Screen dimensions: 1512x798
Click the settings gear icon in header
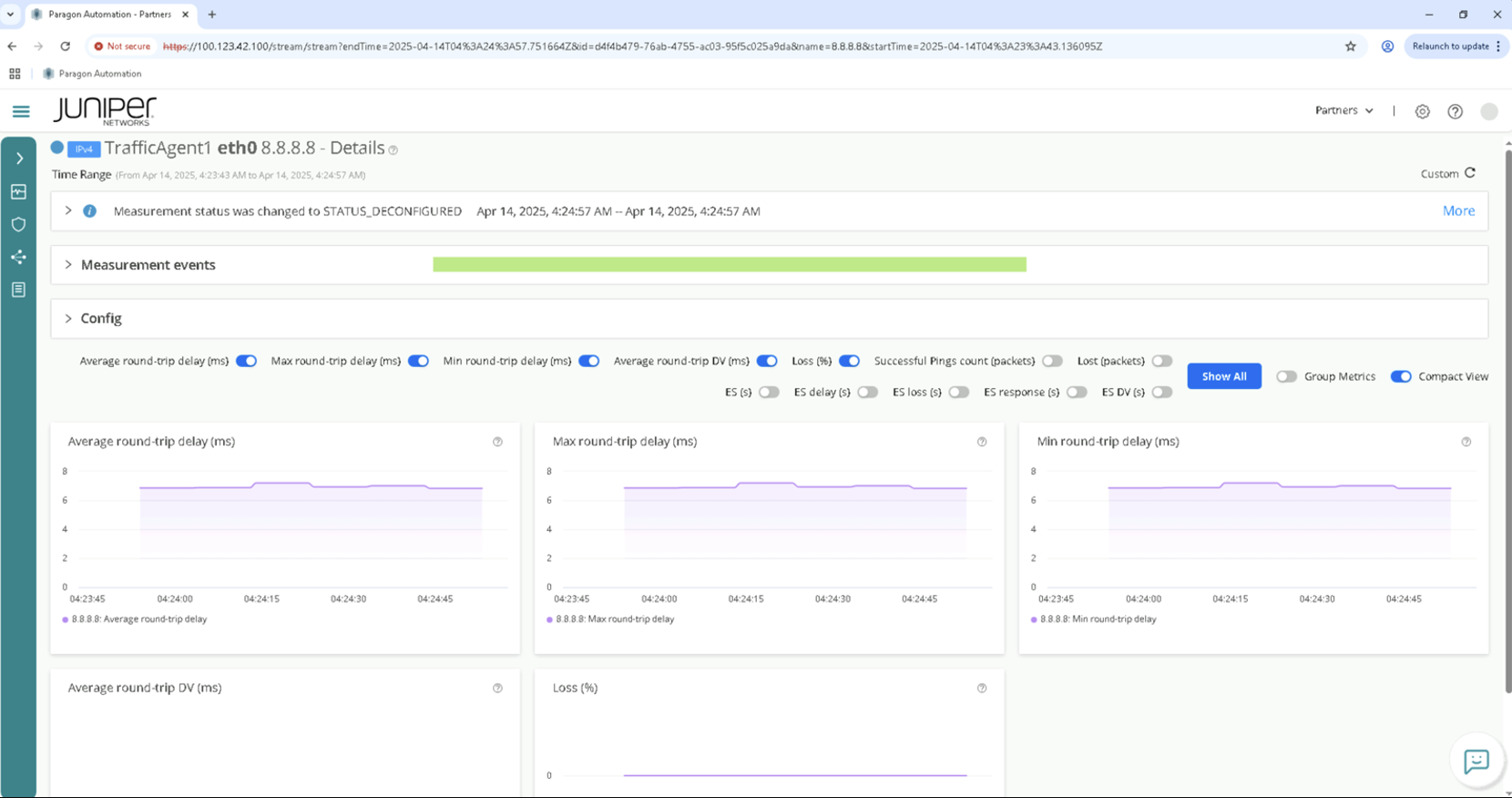click(x=1422, y=111)
